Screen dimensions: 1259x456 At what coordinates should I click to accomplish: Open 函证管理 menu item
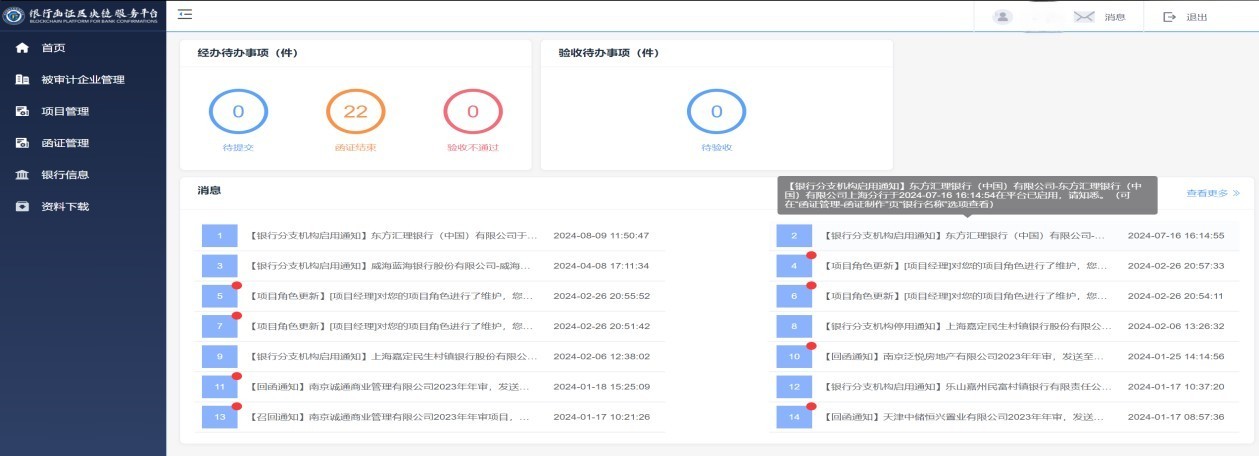tap(65, 143)
